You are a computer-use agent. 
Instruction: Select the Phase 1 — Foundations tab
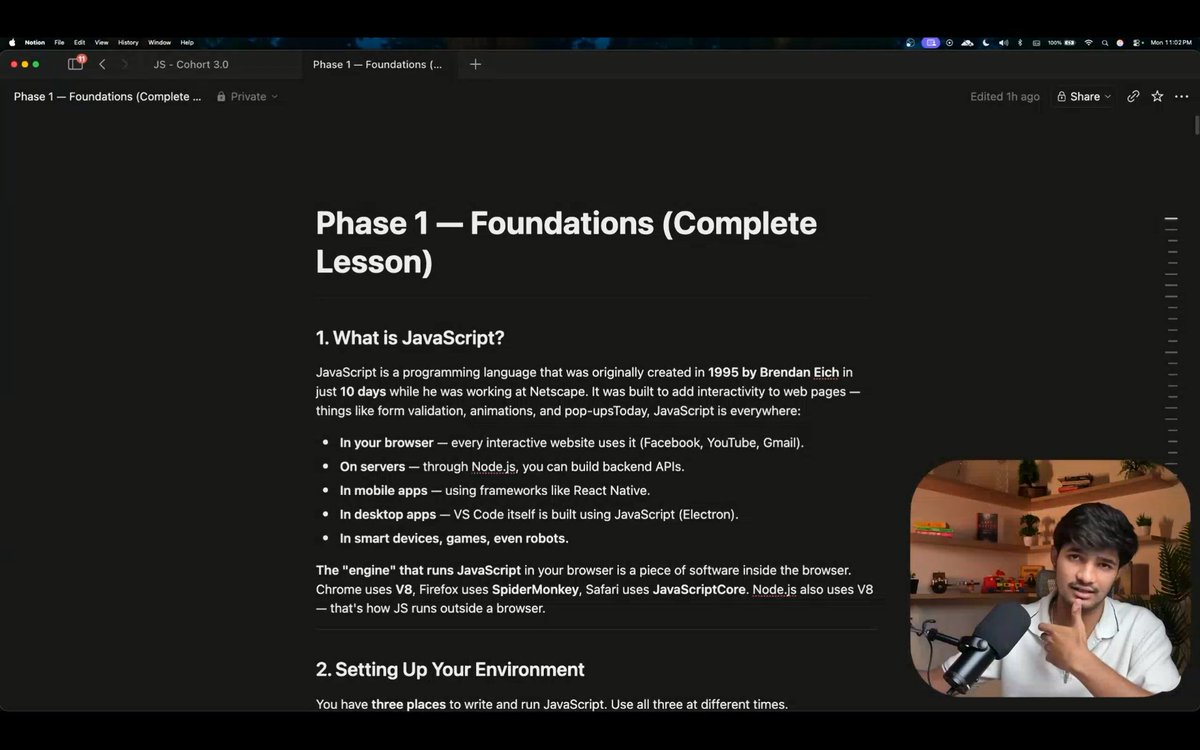377,64
